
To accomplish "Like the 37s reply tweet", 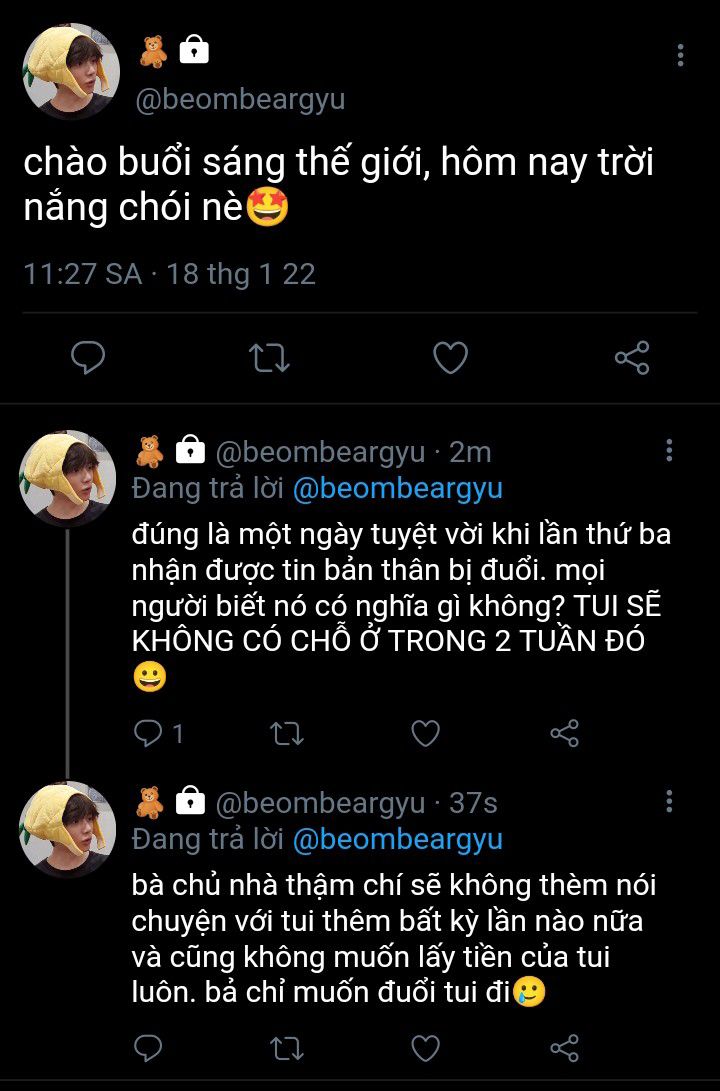I will [x=426, y=1049].
